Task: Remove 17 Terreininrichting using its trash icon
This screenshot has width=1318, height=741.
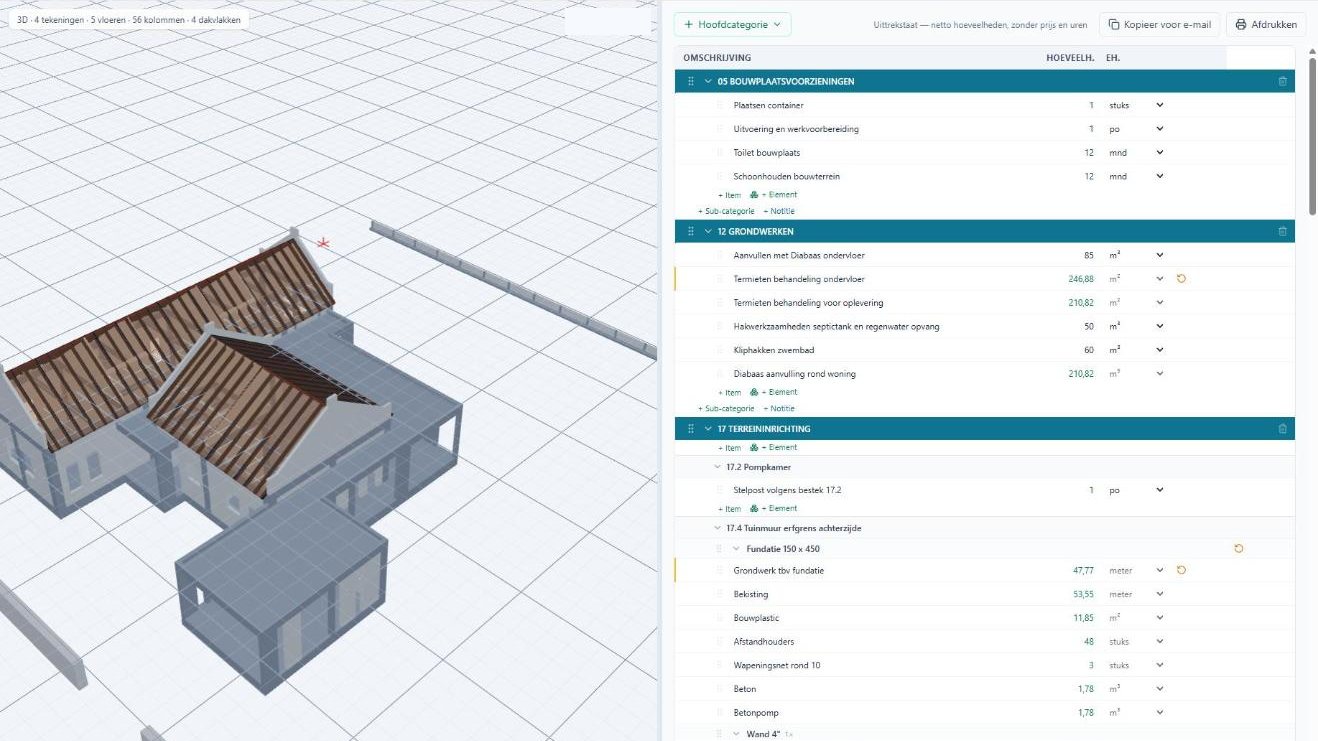Action: (x=1282, y=429)
